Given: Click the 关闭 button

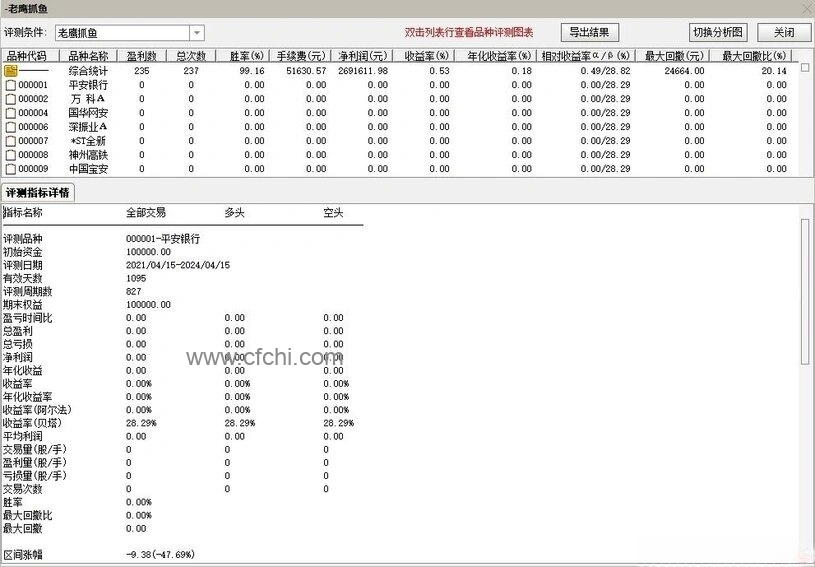Looking at the screenshot, I should point(784,32).
